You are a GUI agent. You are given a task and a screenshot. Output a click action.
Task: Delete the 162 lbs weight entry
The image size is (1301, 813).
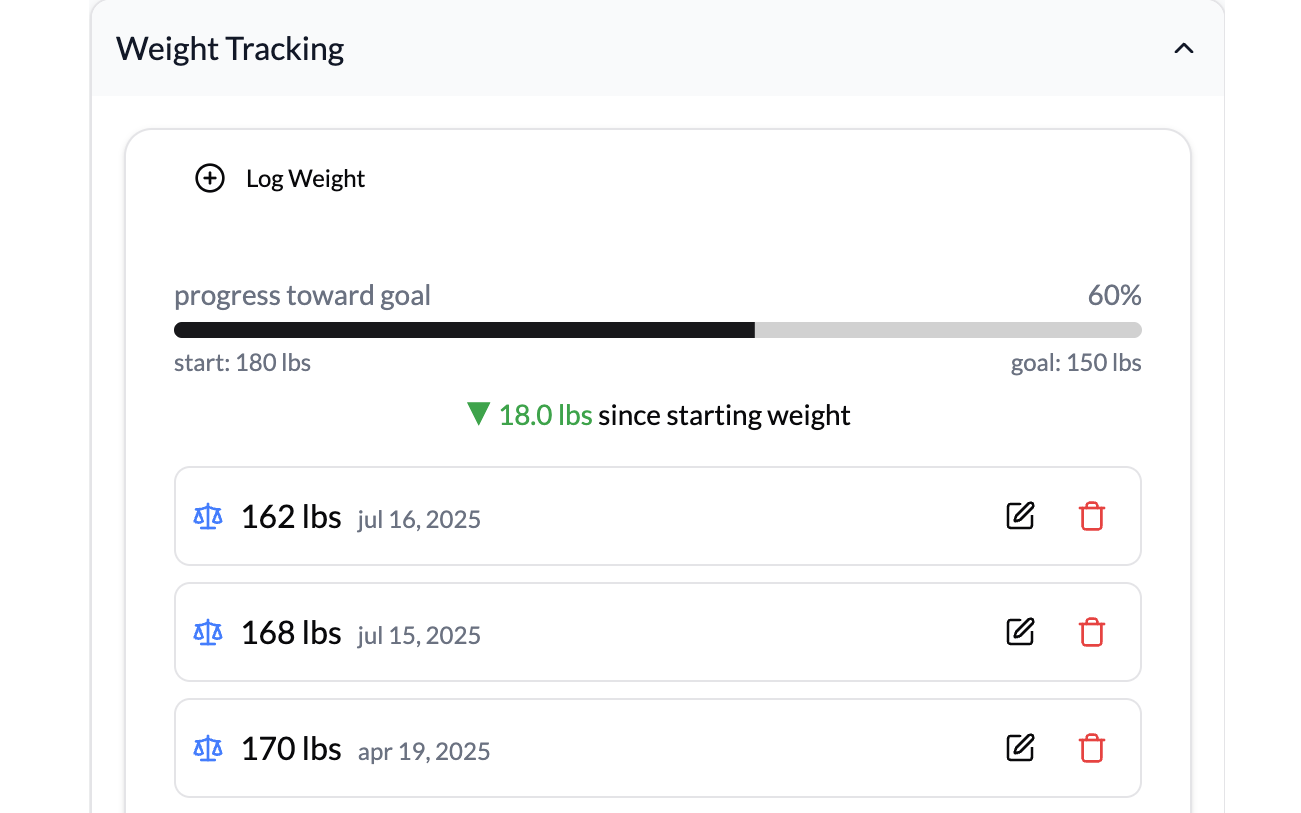coord(1092,516)
